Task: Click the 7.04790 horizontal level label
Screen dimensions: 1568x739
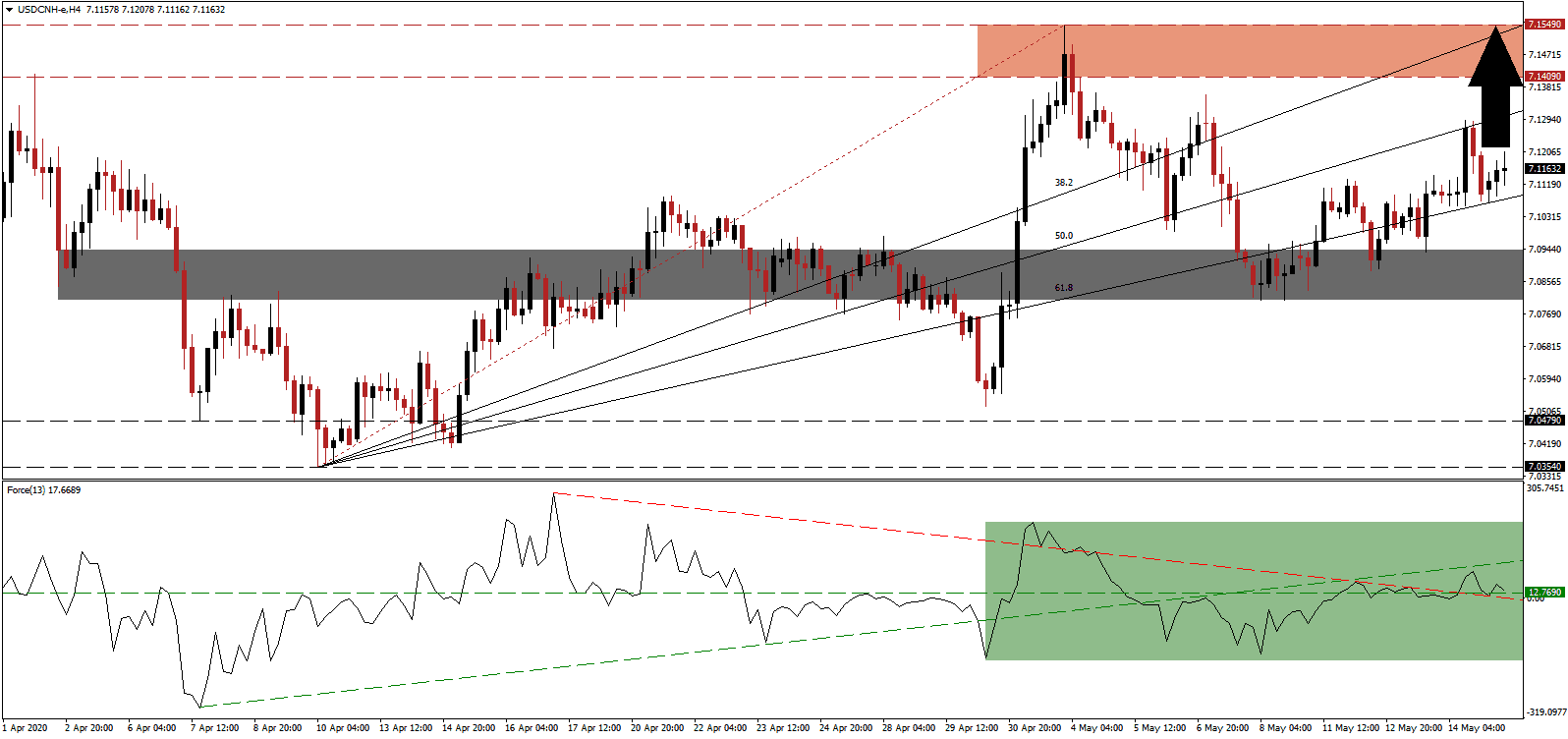Action: tap(1543, 421)
